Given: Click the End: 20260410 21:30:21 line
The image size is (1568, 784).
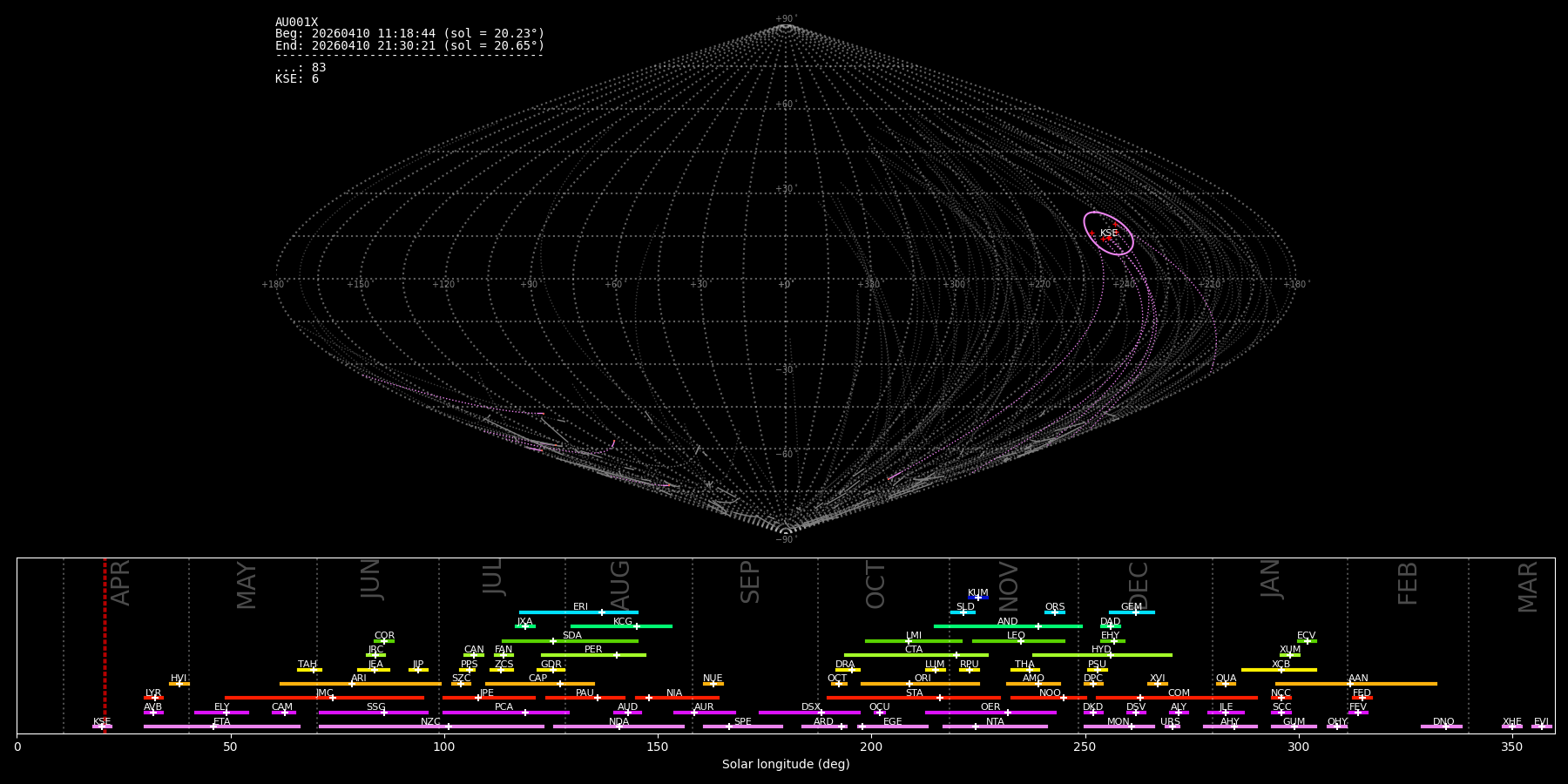Looking at the screenshot, I should coord(409,45).
